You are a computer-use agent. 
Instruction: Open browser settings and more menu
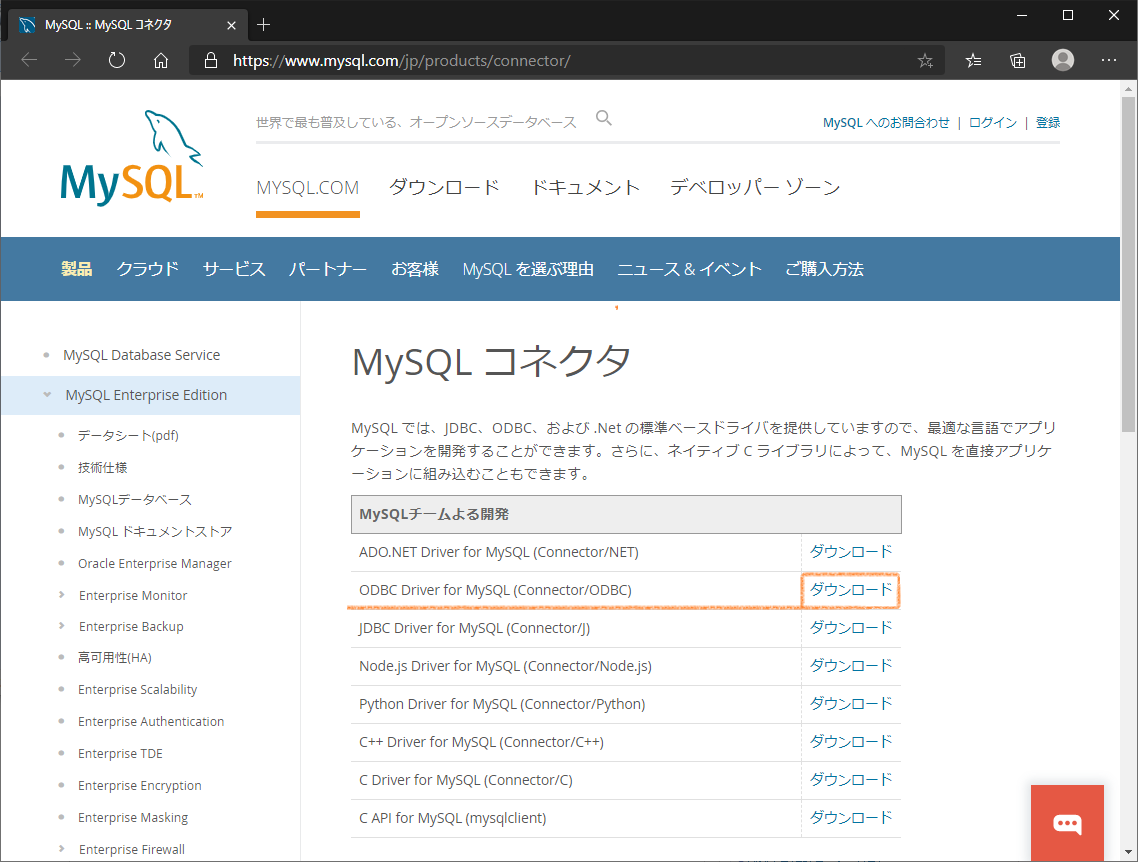[1108, 60]
